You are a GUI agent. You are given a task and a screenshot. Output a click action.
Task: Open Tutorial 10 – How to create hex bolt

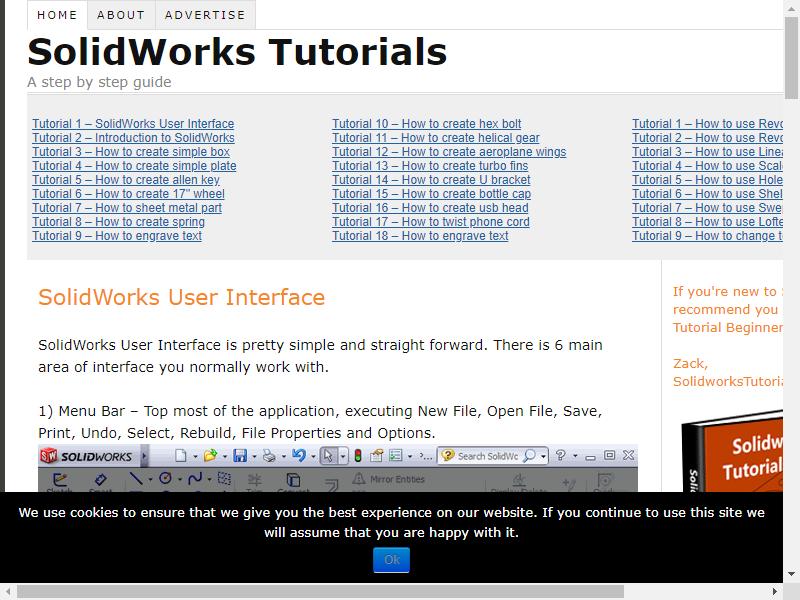(x=427, y=124)
